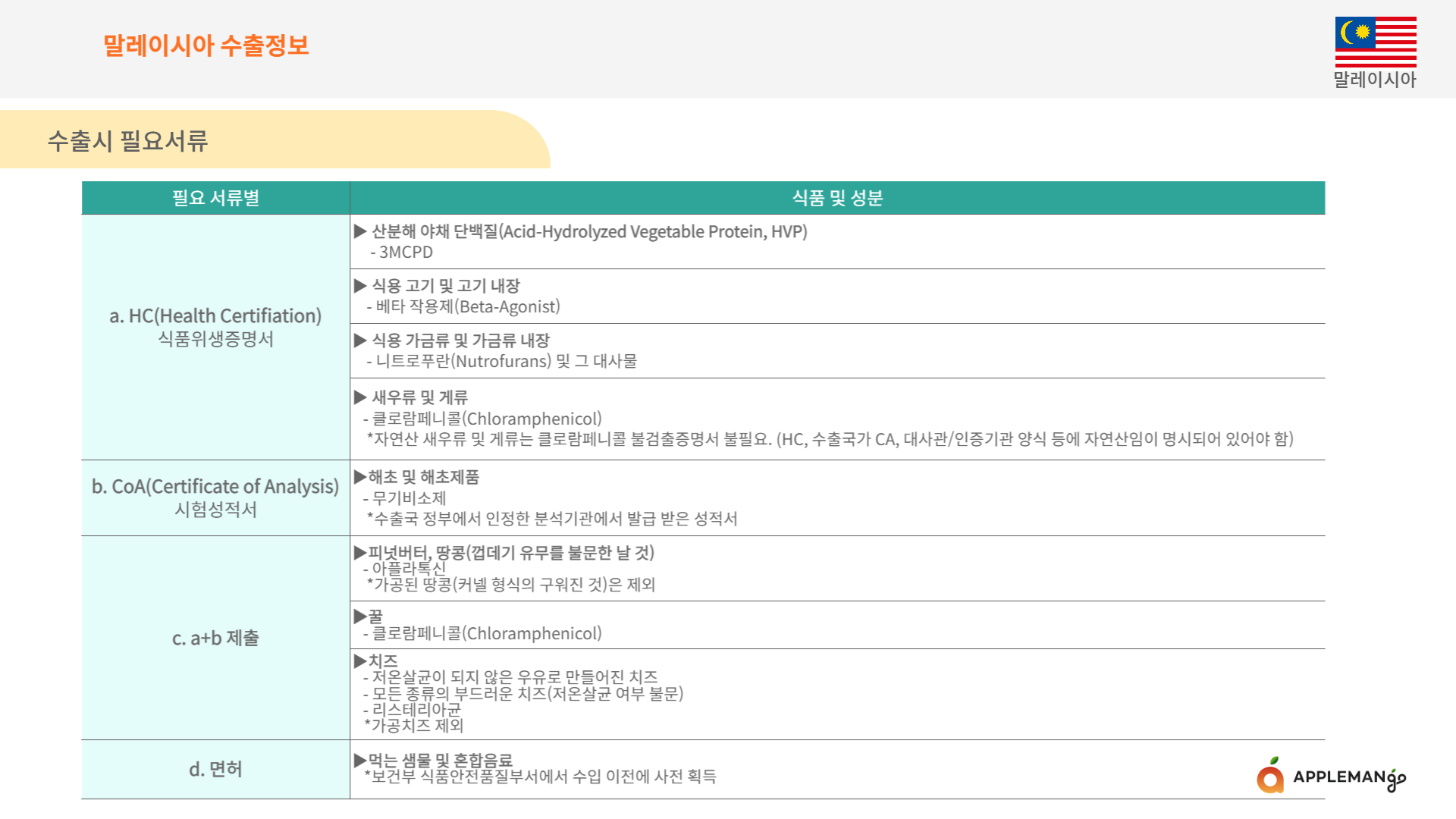Click triangle bullet beside 식용 고기 및 고기 내장
Screen dimensions: 1456x819
tap(360, 286)
